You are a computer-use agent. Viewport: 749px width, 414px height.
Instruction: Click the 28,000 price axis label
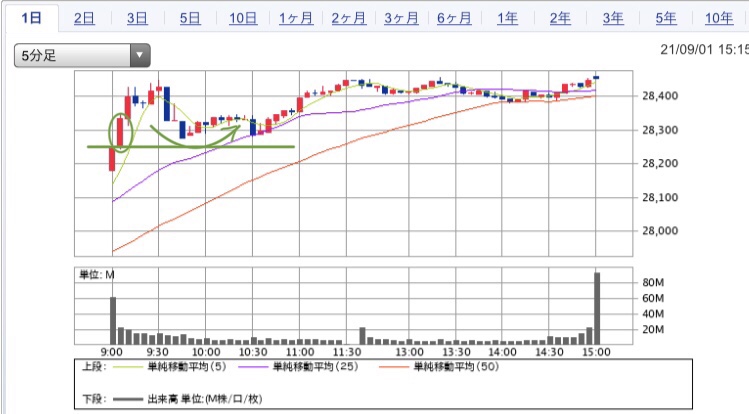pyautogui.click(x=660, y=231)
